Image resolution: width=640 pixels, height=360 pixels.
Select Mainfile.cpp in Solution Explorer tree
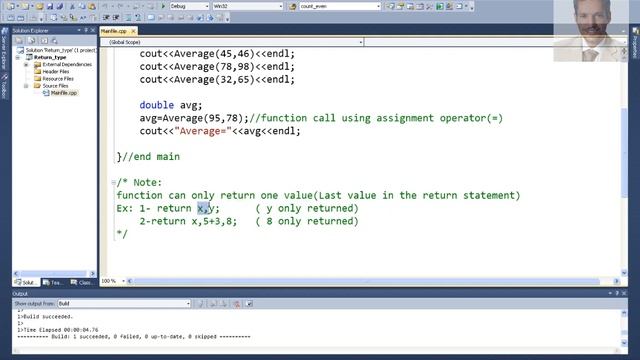(60, 93)
